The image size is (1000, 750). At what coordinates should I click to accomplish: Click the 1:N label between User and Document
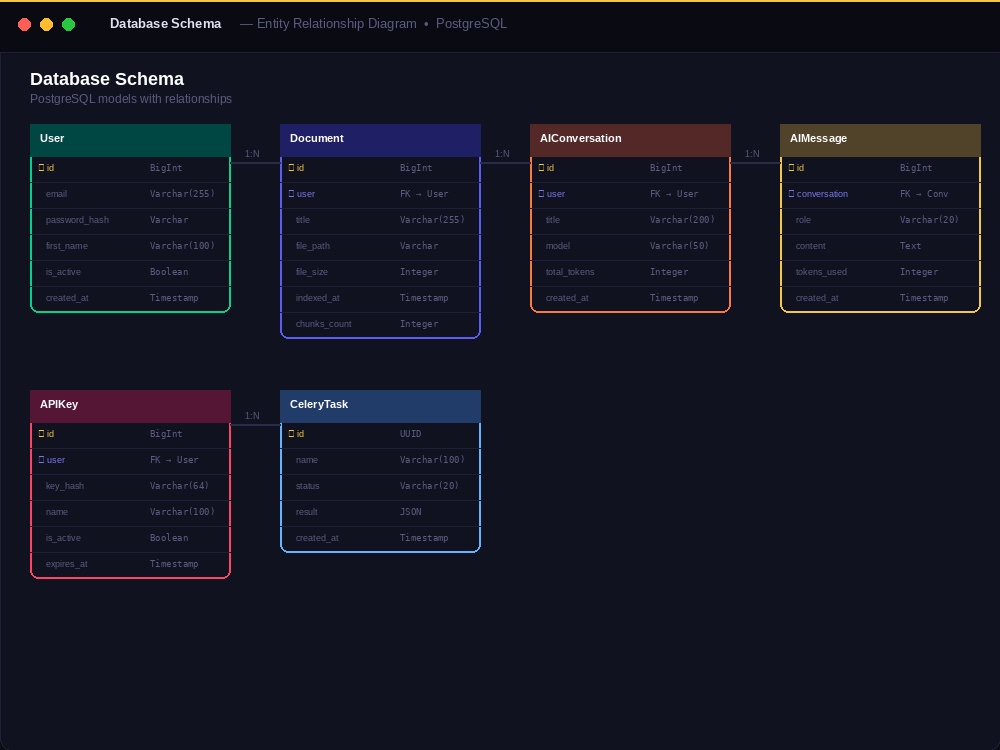(x=253, y=154)
